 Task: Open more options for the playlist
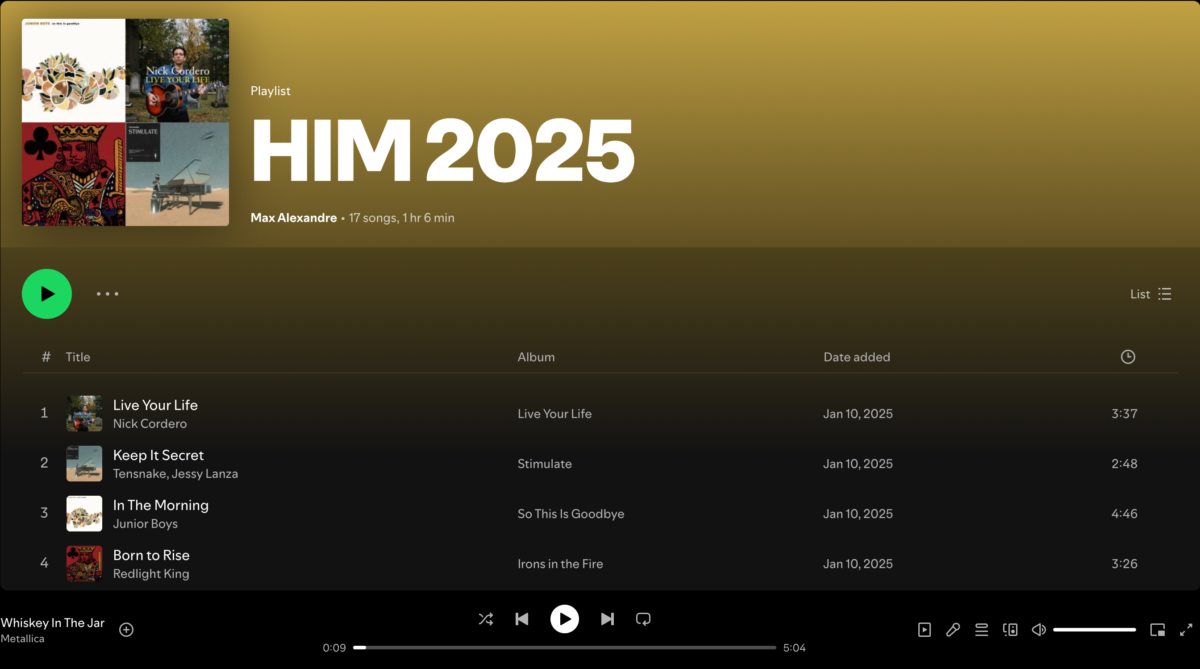(107, 294)
